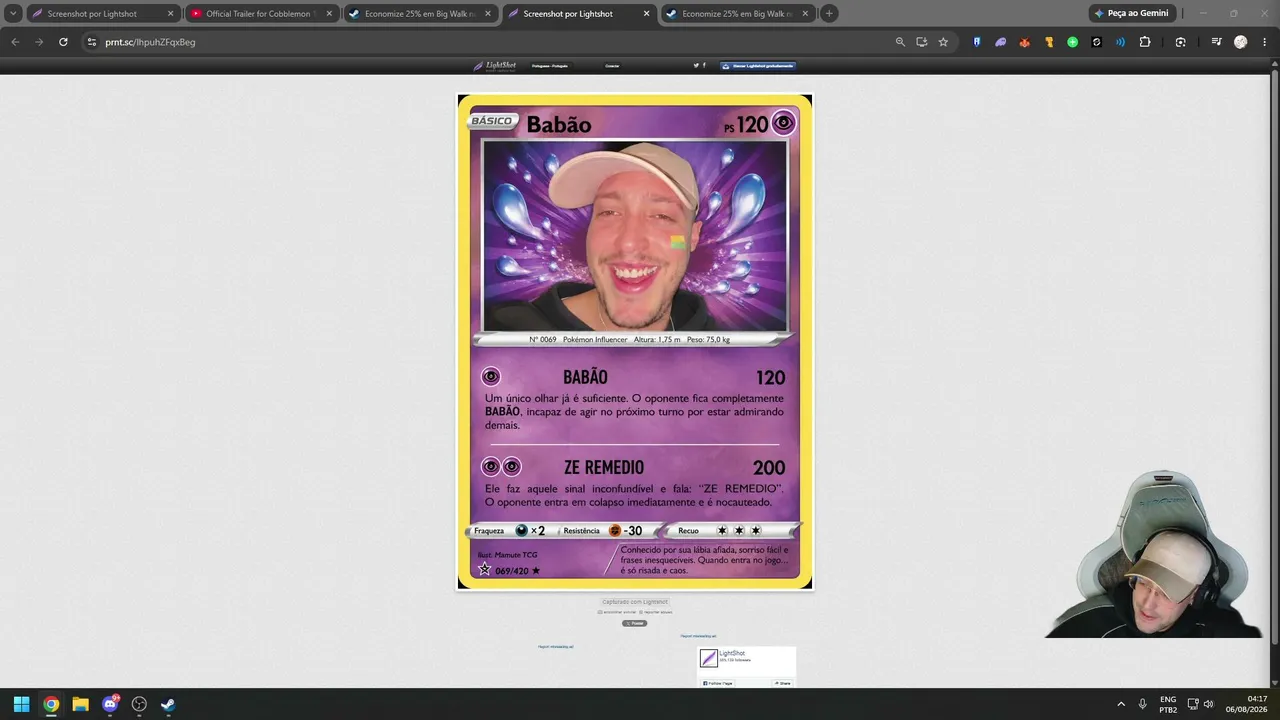Click the Peça ao Gemini button
This screenshot has height=720, width=1280.
click(x=1131, y=13)
